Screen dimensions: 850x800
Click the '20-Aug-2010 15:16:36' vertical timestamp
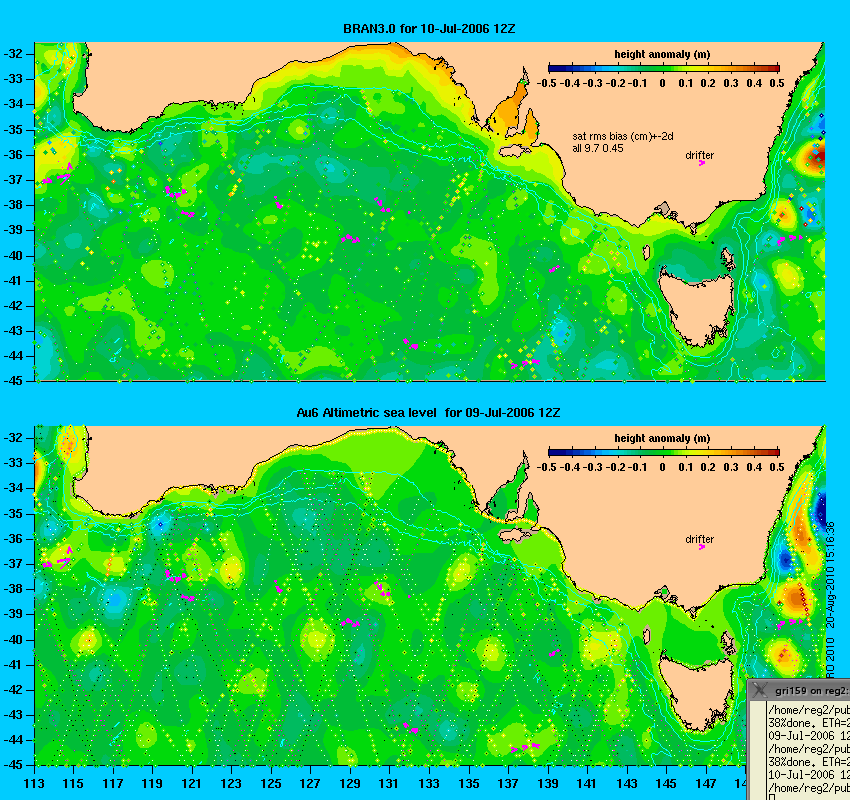click(830, 576)
